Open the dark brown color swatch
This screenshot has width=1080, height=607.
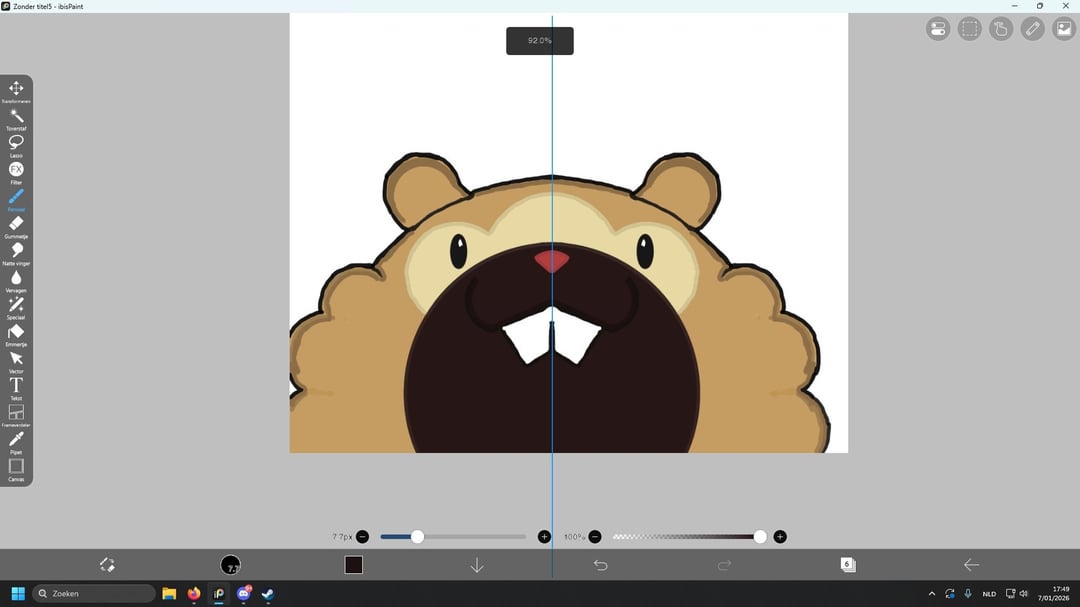point(353,565)
